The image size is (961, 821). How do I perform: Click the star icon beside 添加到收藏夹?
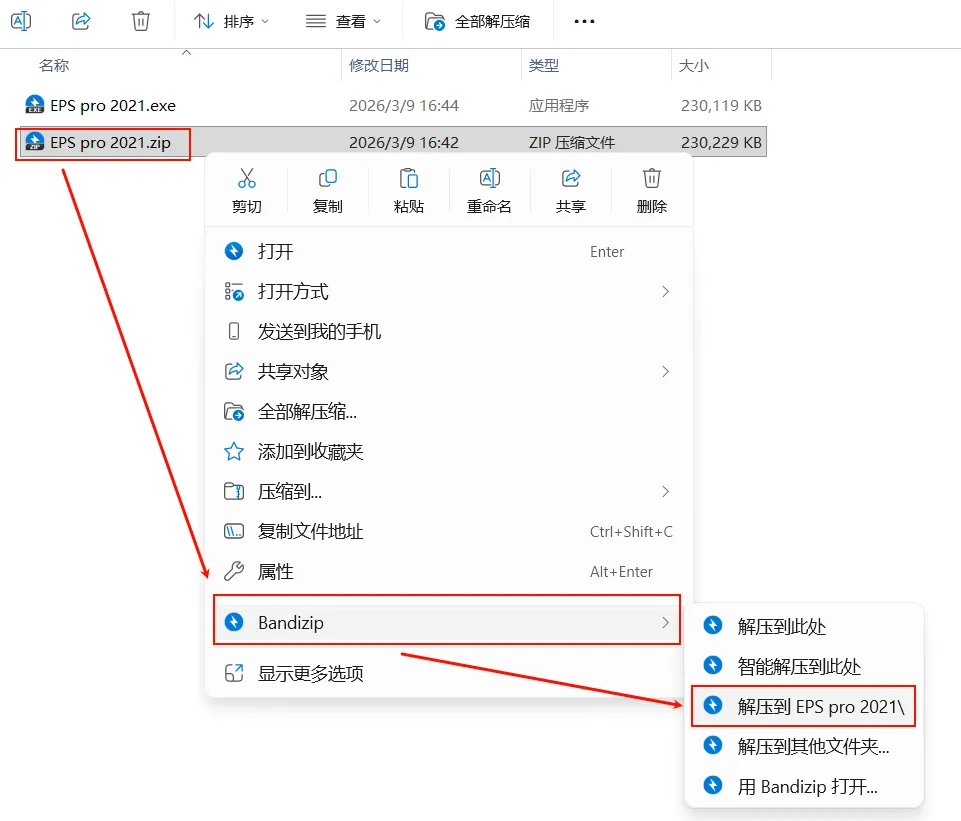coord(234,452)
